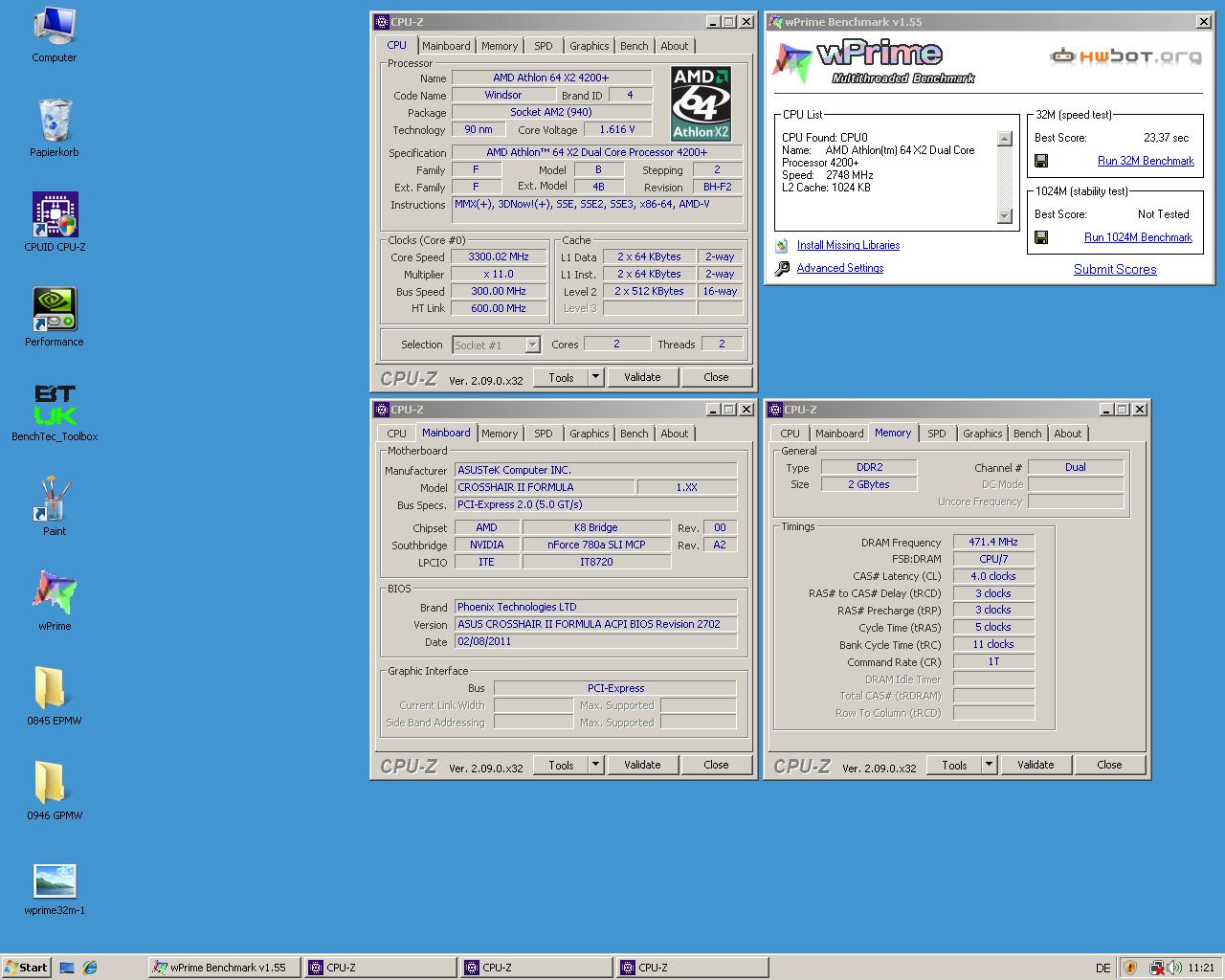Open SPD tab in Memory CPU-Z window
Screen dimensions: 1225x980
937,434
